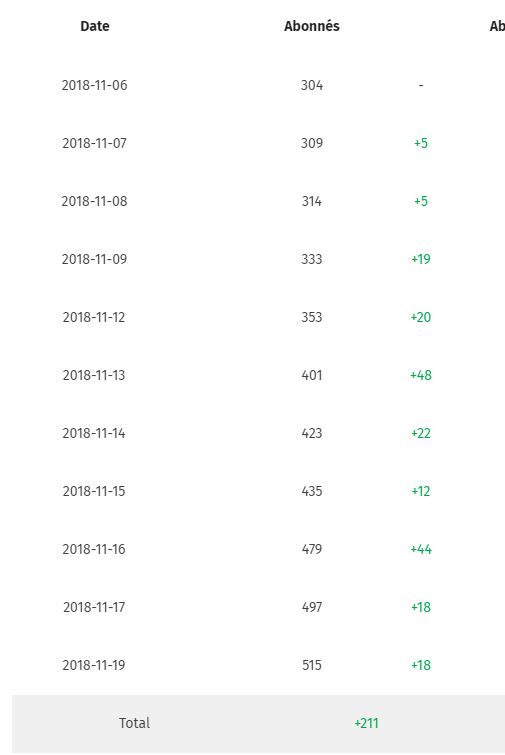The image size is (505, 755).
Task: Select the 2018-11-19 date cell
Action: [94, 665]
